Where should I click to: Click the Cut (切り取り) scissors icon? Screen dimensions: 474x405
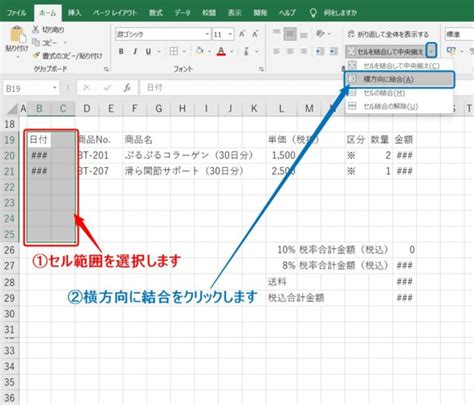point(36,29)
